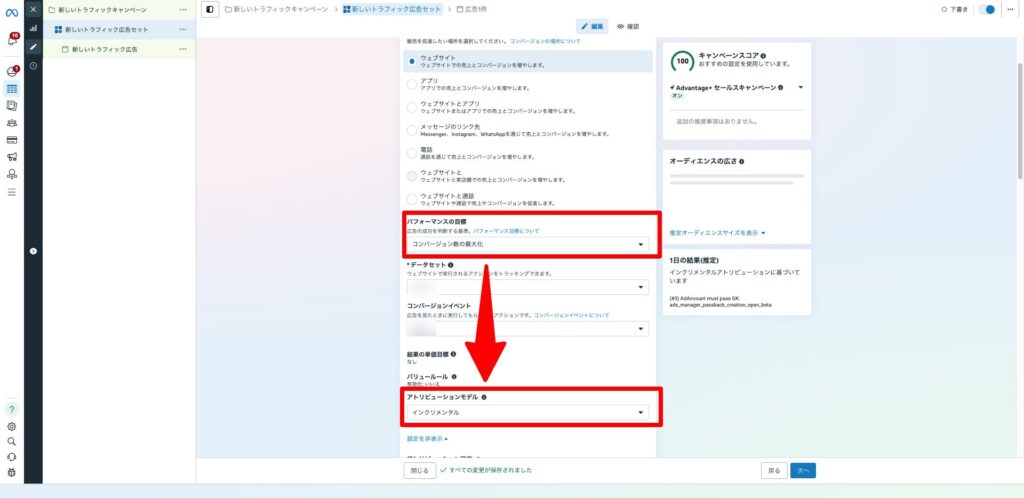This screenshot has width=1024, height=498.
Task: Click the search magnifier icon in sidebar
Action: [x=12, y=441]
